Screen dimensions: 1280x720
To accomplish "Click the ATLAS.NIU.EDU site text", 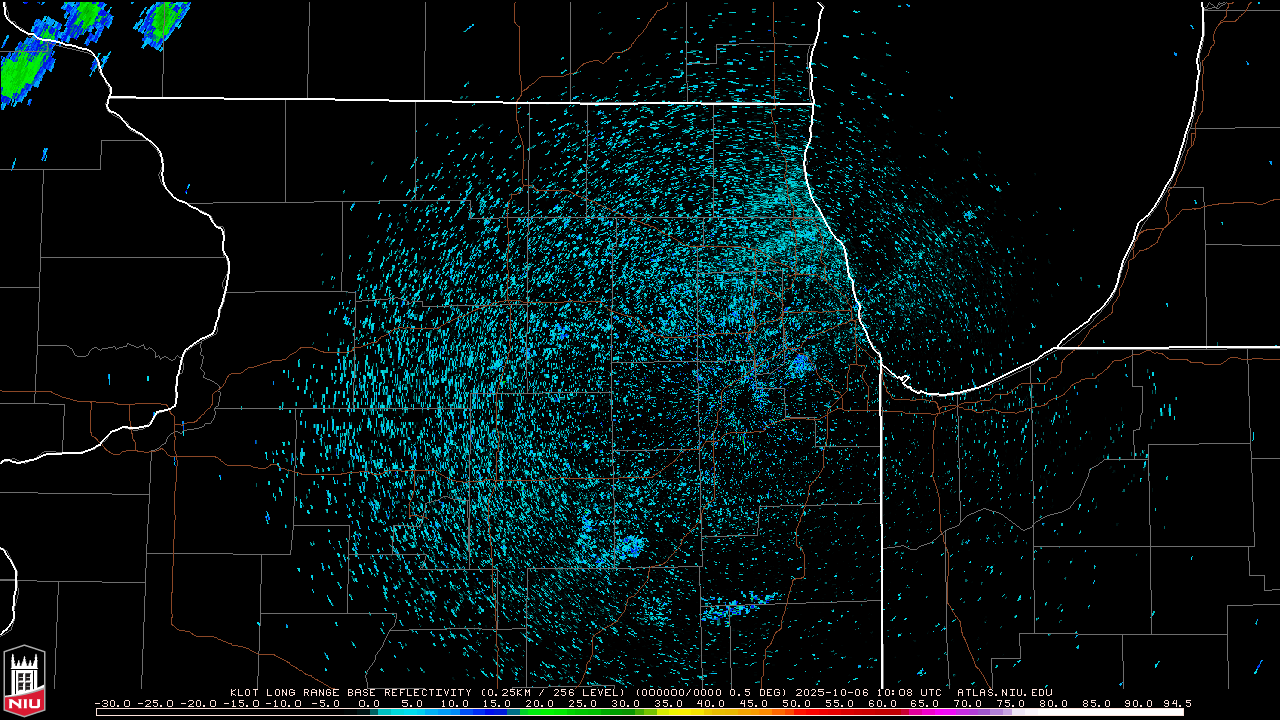I will tap(1004, 692).
